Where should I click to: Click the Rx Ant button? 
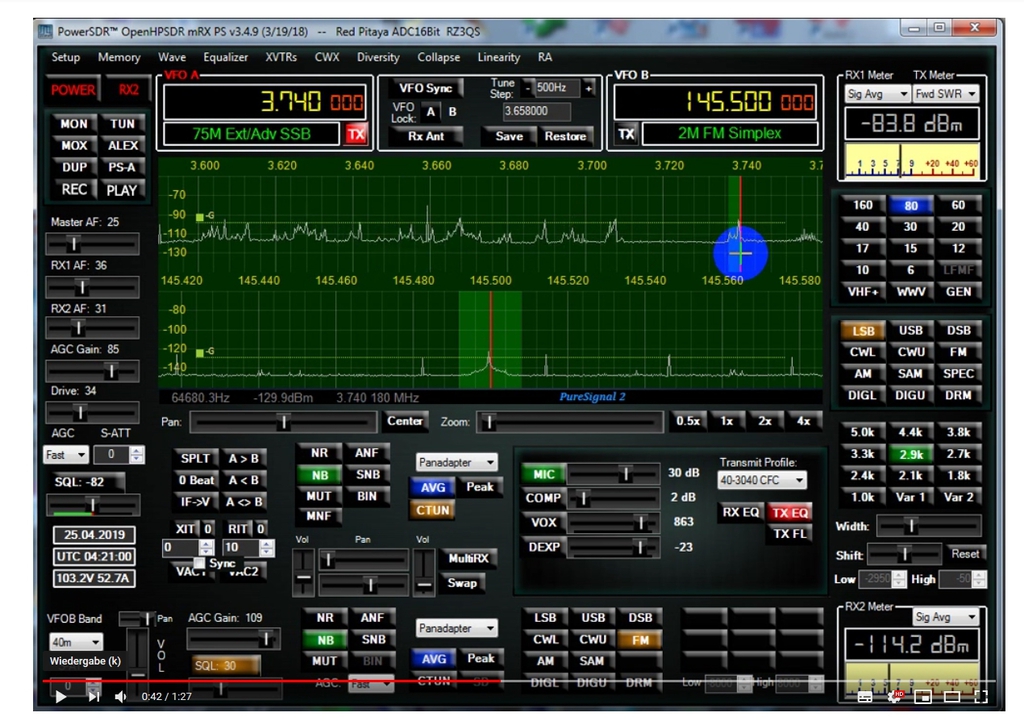(x=426, y=136)
